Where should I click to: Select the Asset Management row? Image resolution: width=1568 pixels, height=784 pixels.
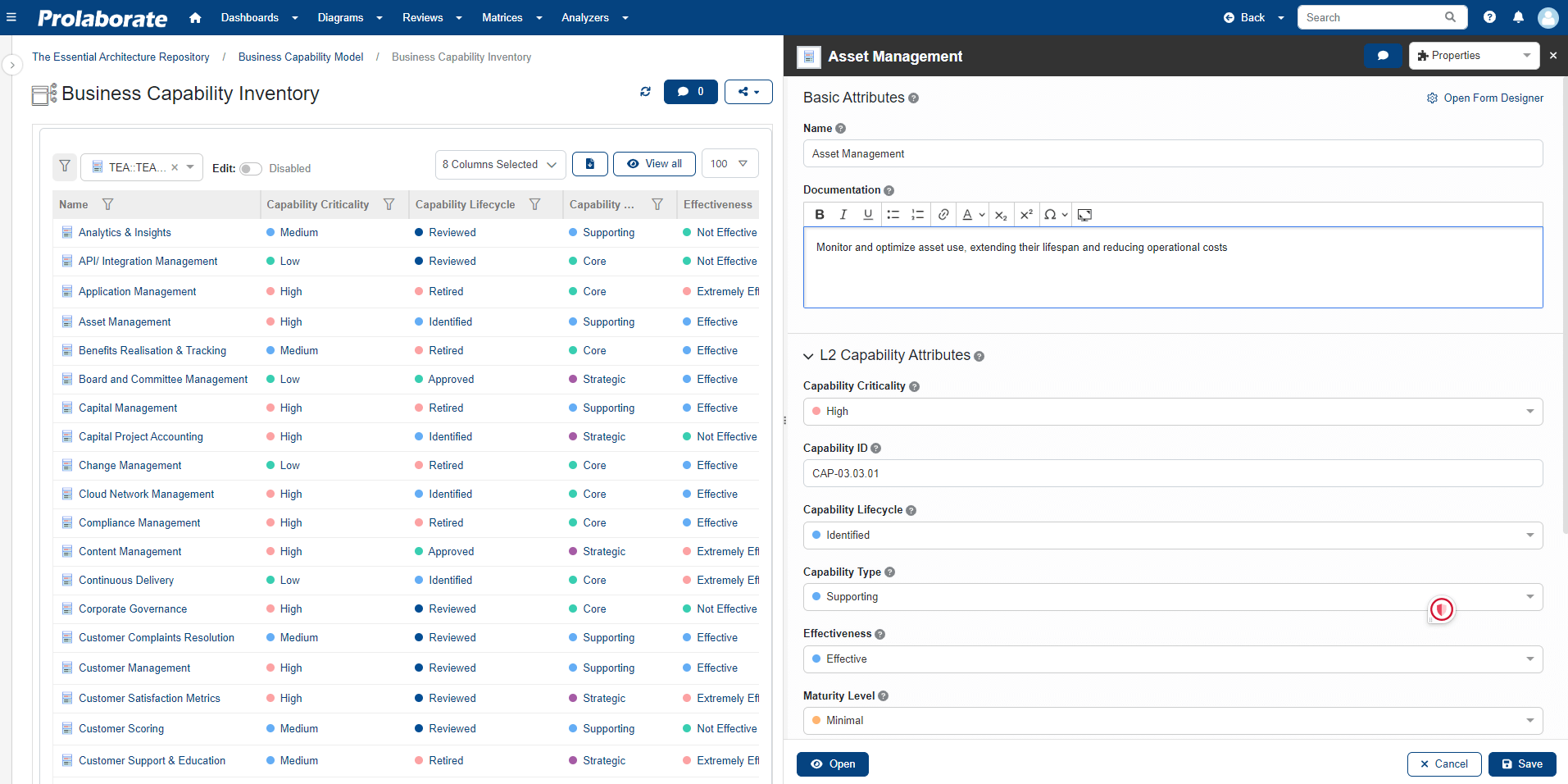(x=406, y=322)
